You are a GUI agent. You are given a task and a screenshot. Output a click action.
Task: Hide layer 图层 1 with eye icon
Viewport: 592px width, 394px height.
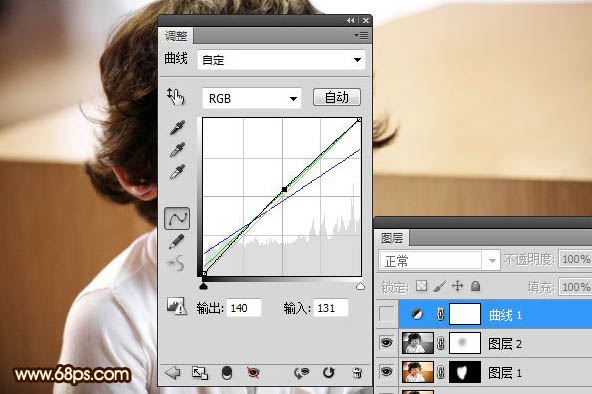387,372
